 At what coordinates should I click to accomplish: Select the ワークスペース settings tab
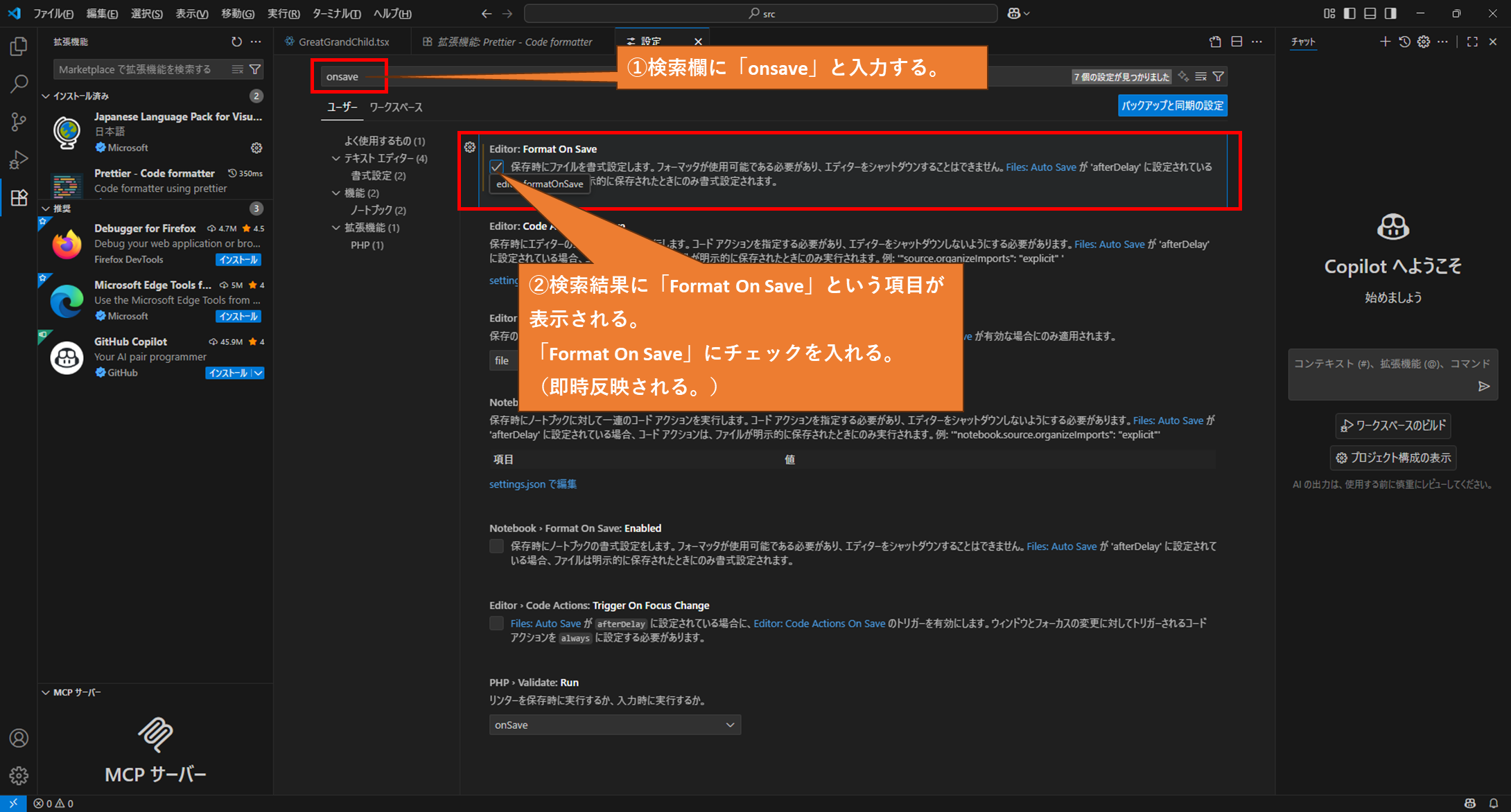[x=396, y=107]
